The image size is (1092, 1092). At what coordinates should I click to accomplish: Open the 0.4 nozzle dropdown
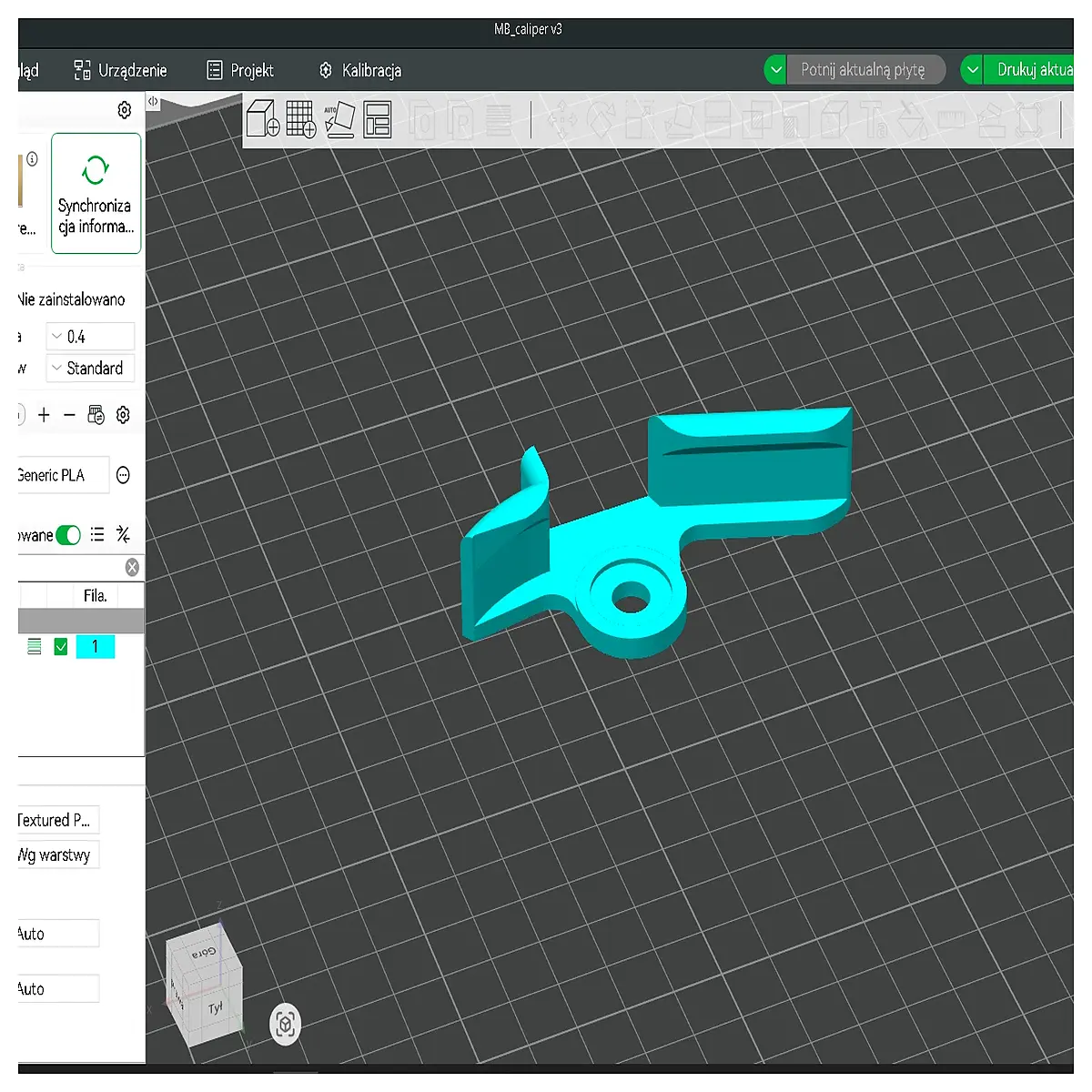point(90,337)
